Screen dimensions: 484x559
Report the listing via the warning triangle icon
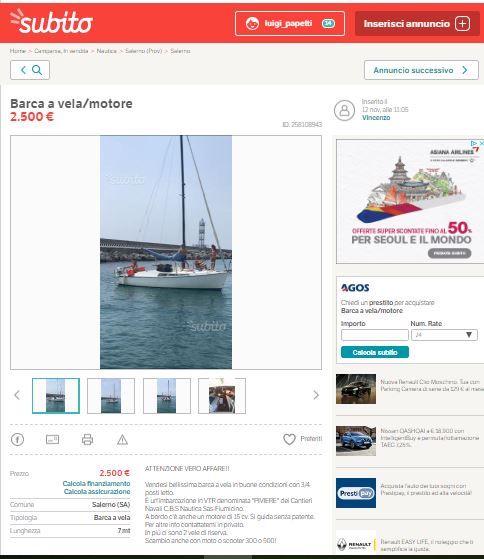click(122, 440)
